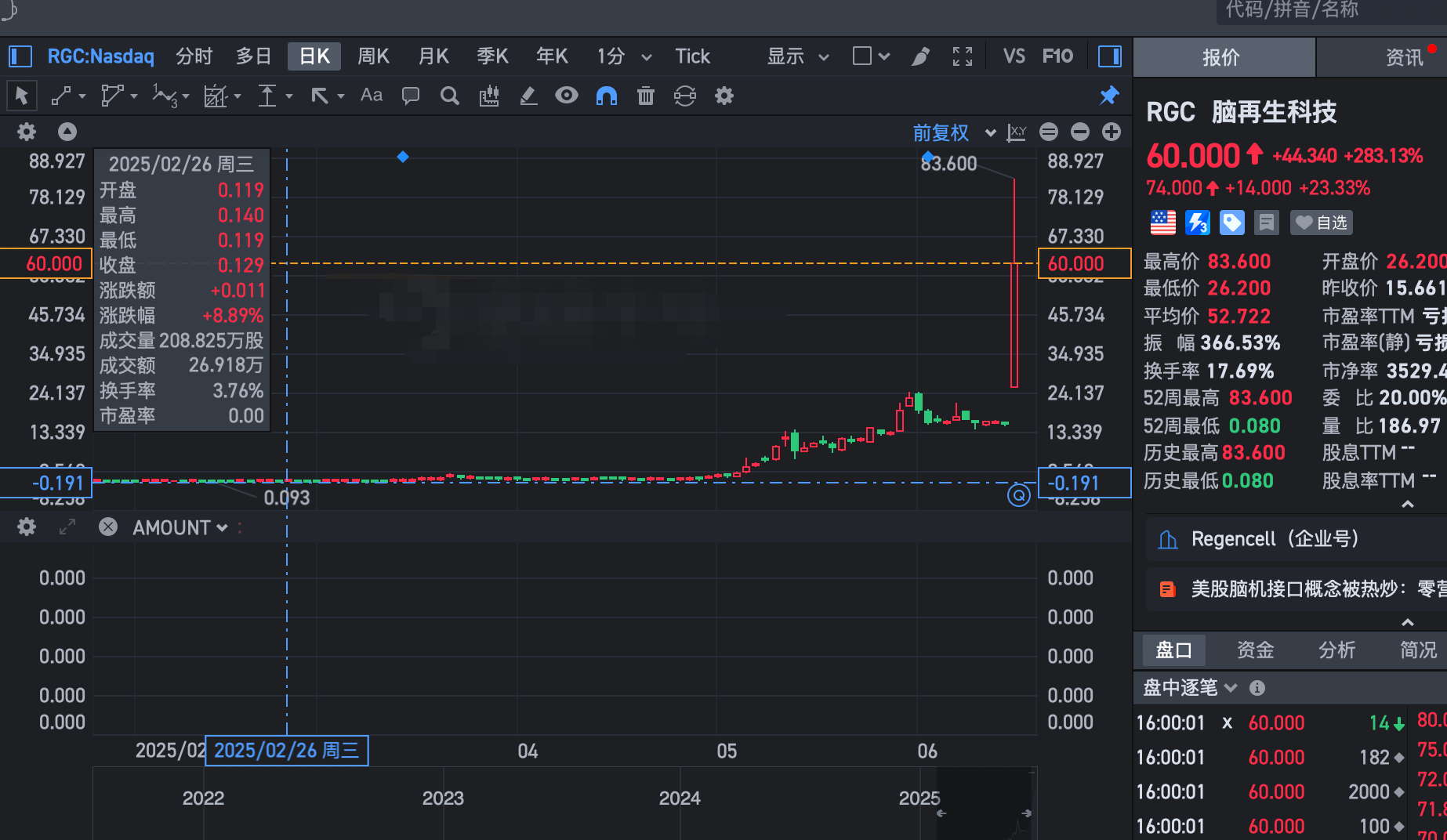Switch to Tick view
This screenshot has height=840, width=1447.
coord(693,56)
